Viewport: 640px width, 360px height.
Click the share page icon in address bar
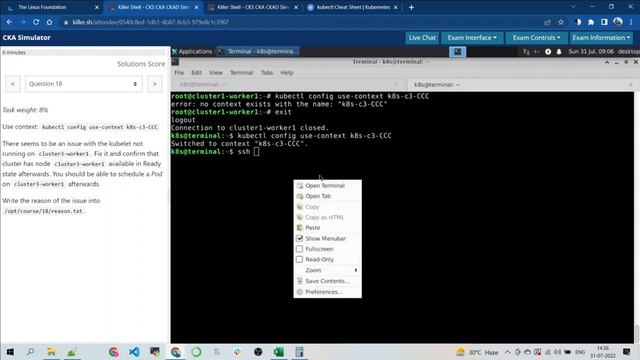[x=547, y=22]
